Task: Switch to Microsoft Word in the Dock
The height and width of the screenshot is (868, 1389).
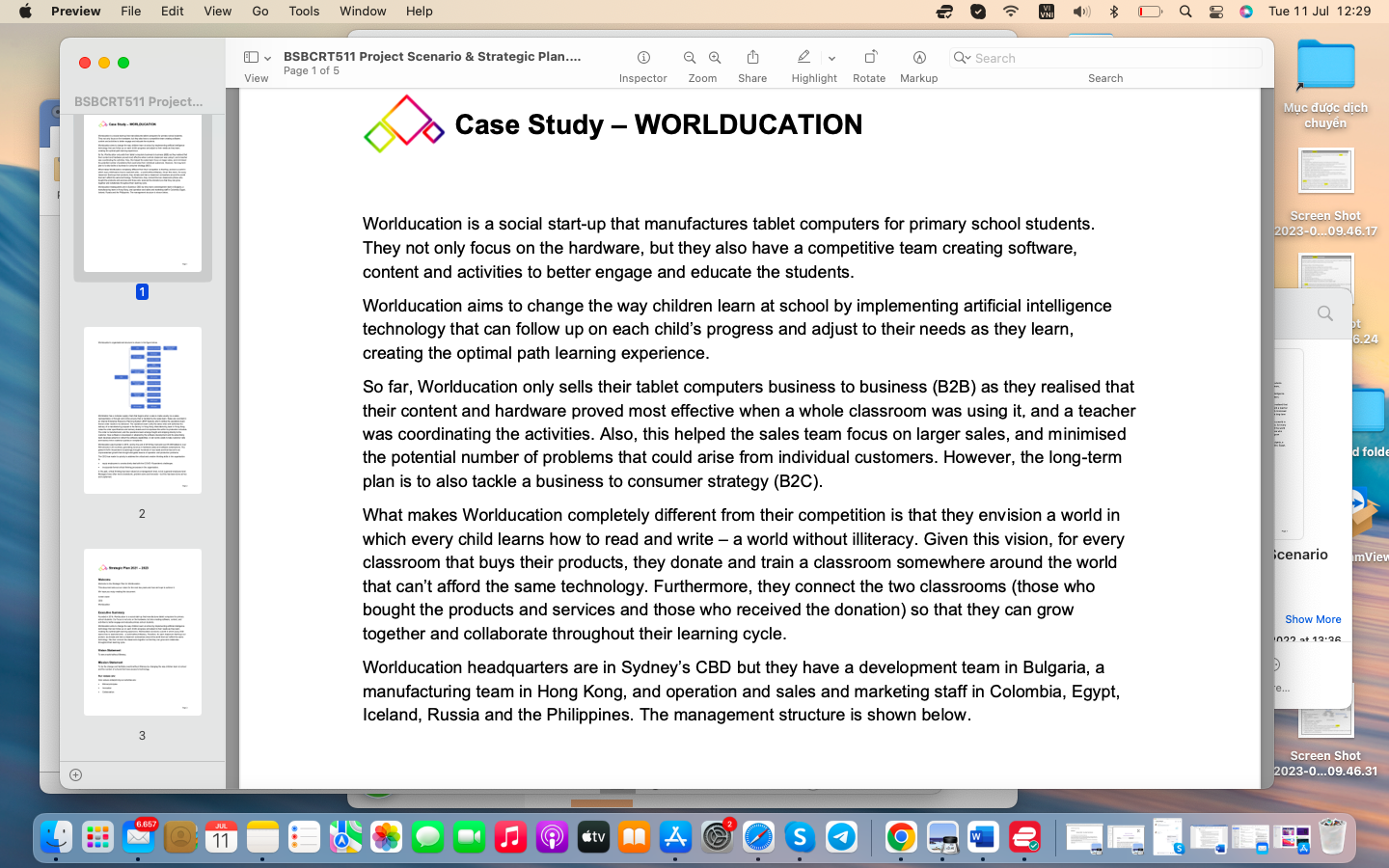Action: click(983, 837)
